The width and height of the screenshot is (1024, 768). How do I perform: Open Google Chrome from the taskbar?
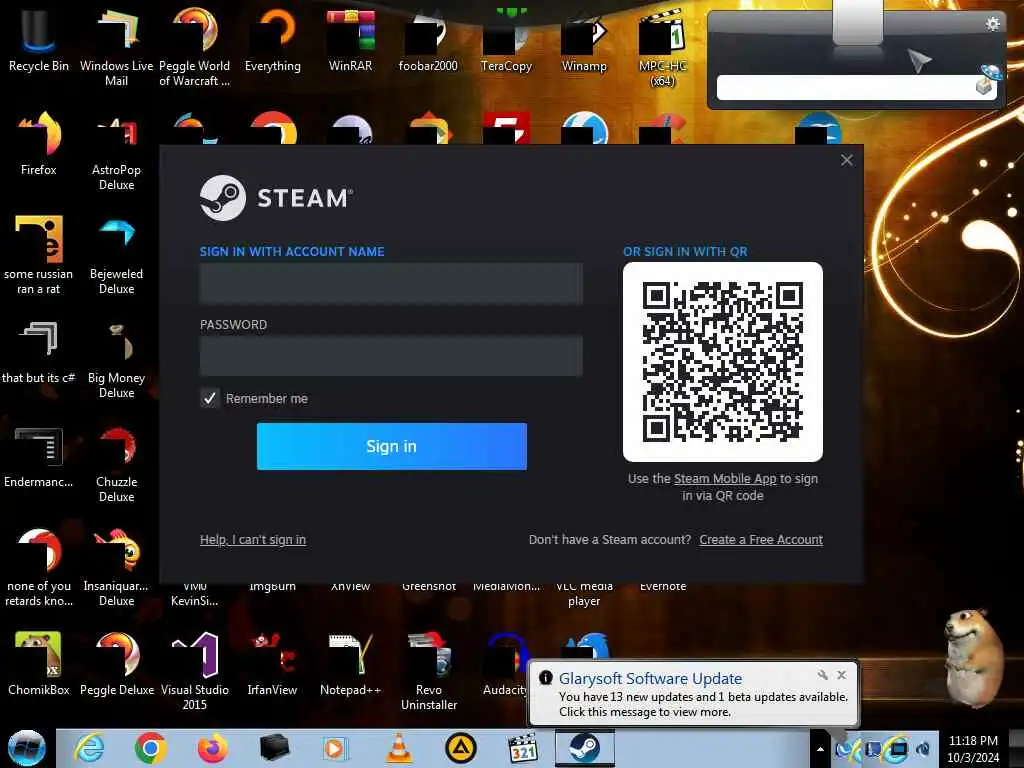[x=150, y=748]
